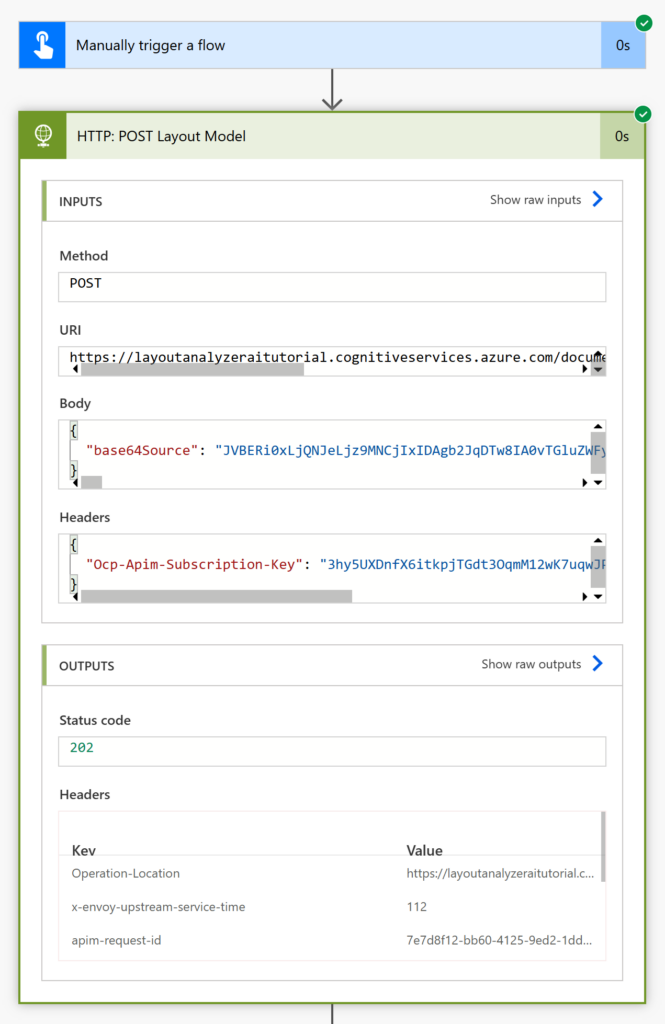Click green success checkmark on trigger step
This screenshot has width=665, height=1024.
pyautogui.click(x=644, y=23)
